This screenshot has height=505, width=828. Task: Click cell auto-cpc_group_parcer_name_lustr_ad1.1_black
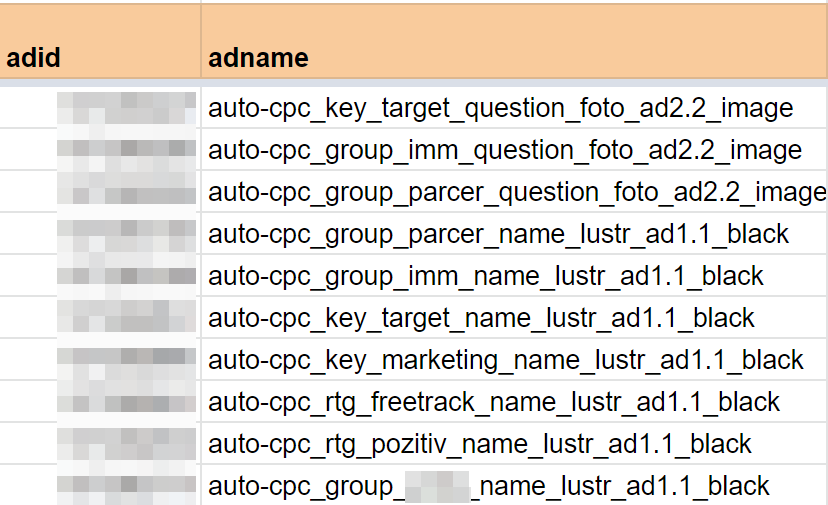point(499,234)
